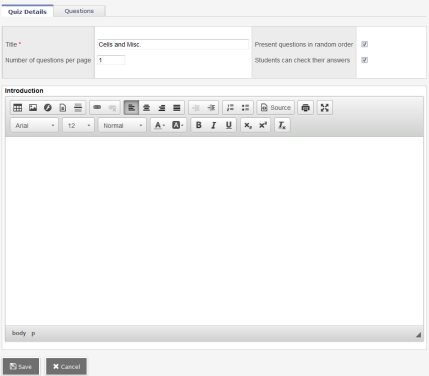Image resolution: width=429 pixels, height=376 pixels.
Task: Apply underline formatting
Action: pos(229,125)
